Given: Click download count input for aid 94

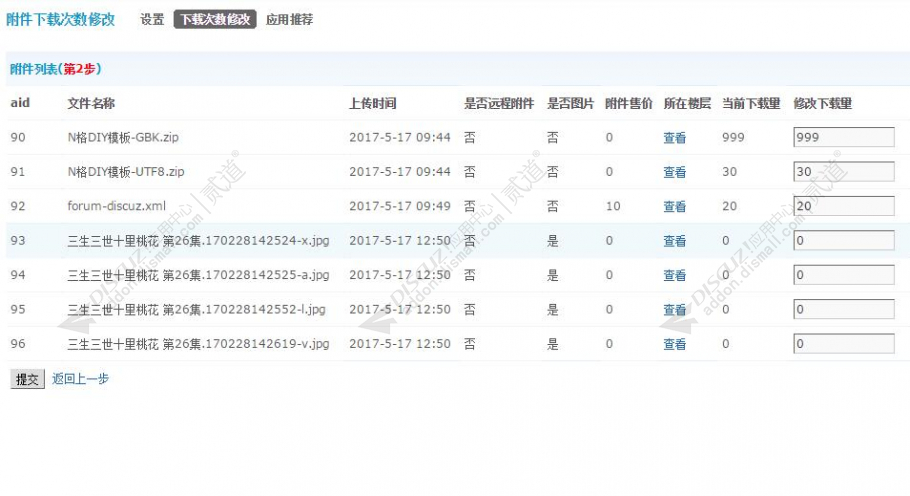Looking at the screenshot, I should (x=844, y=274).
